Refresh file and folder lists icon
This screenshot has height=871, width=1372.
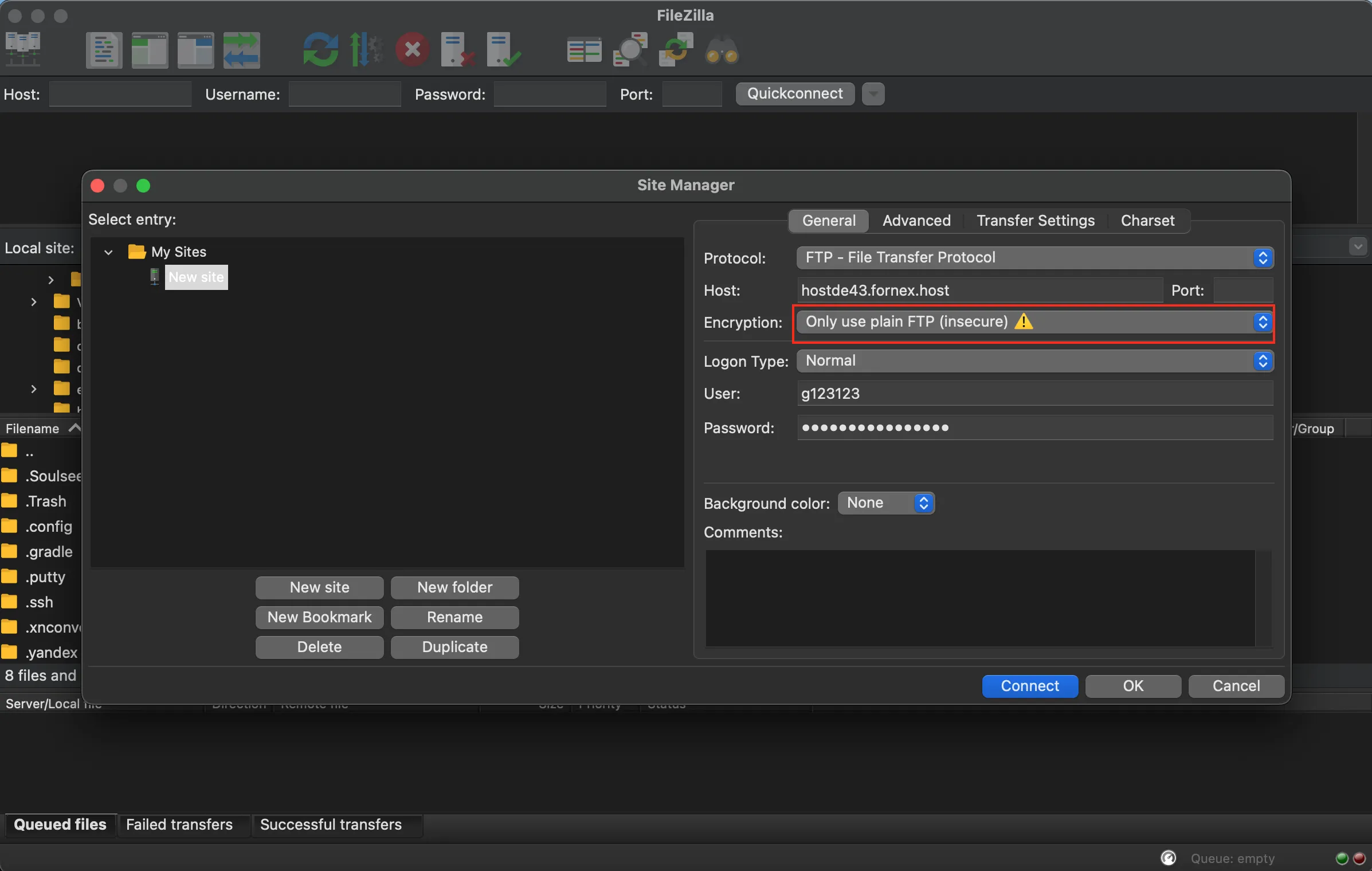320,50
